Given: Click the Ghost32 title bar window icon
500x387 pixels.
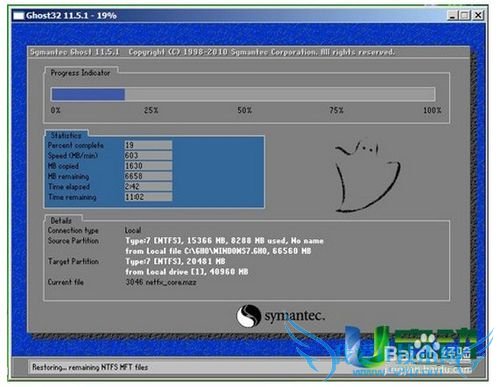Looking at the screenshot, I should click(19, 15).
